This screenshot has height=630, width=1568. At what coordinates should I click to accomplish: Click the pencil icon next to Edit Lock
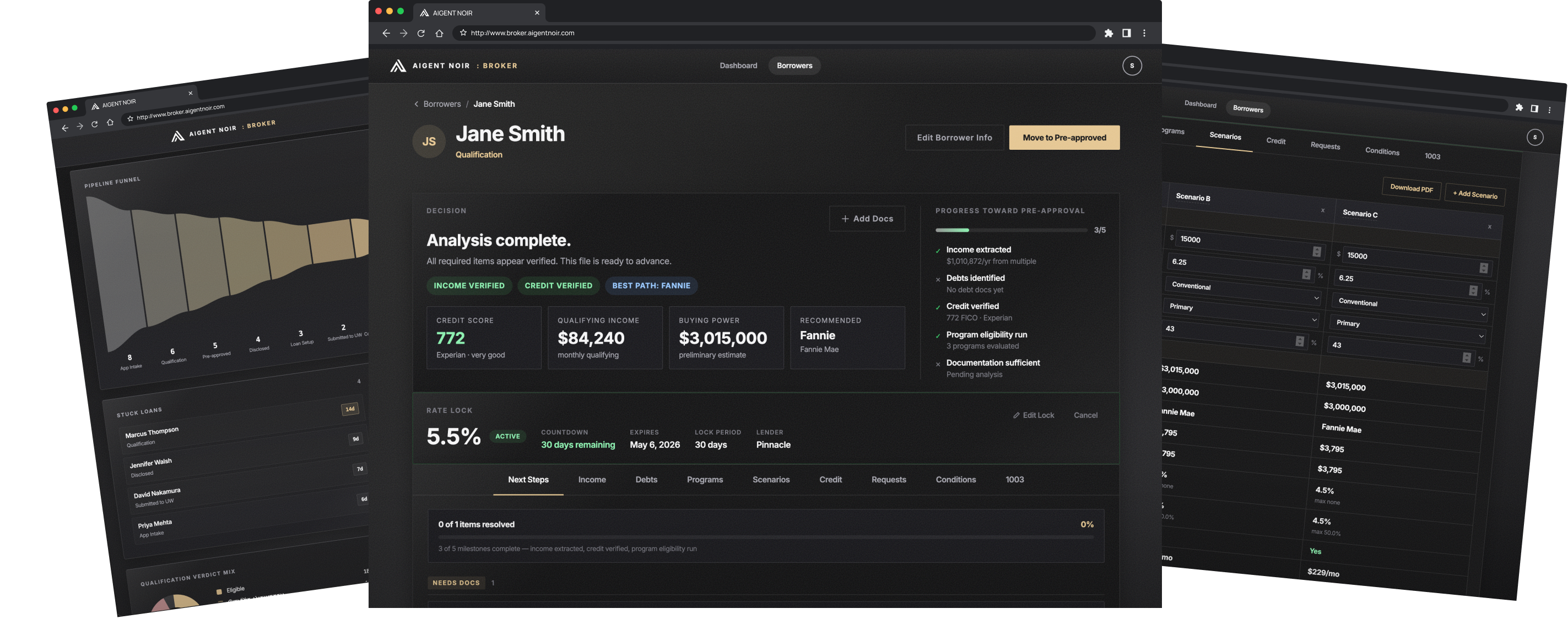click(x=1017, y=415)
